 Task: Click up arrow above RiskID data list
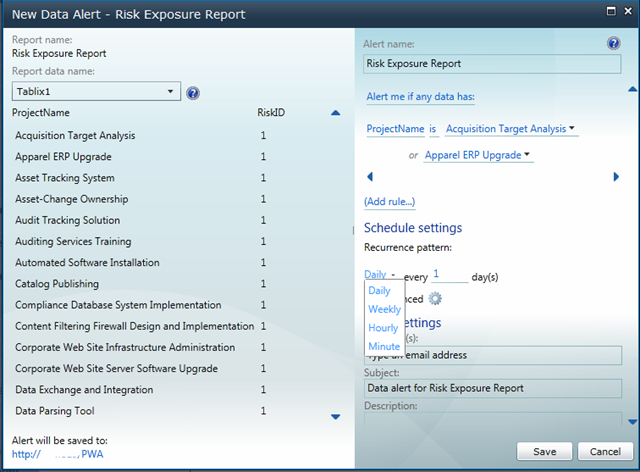click(336, 113)
